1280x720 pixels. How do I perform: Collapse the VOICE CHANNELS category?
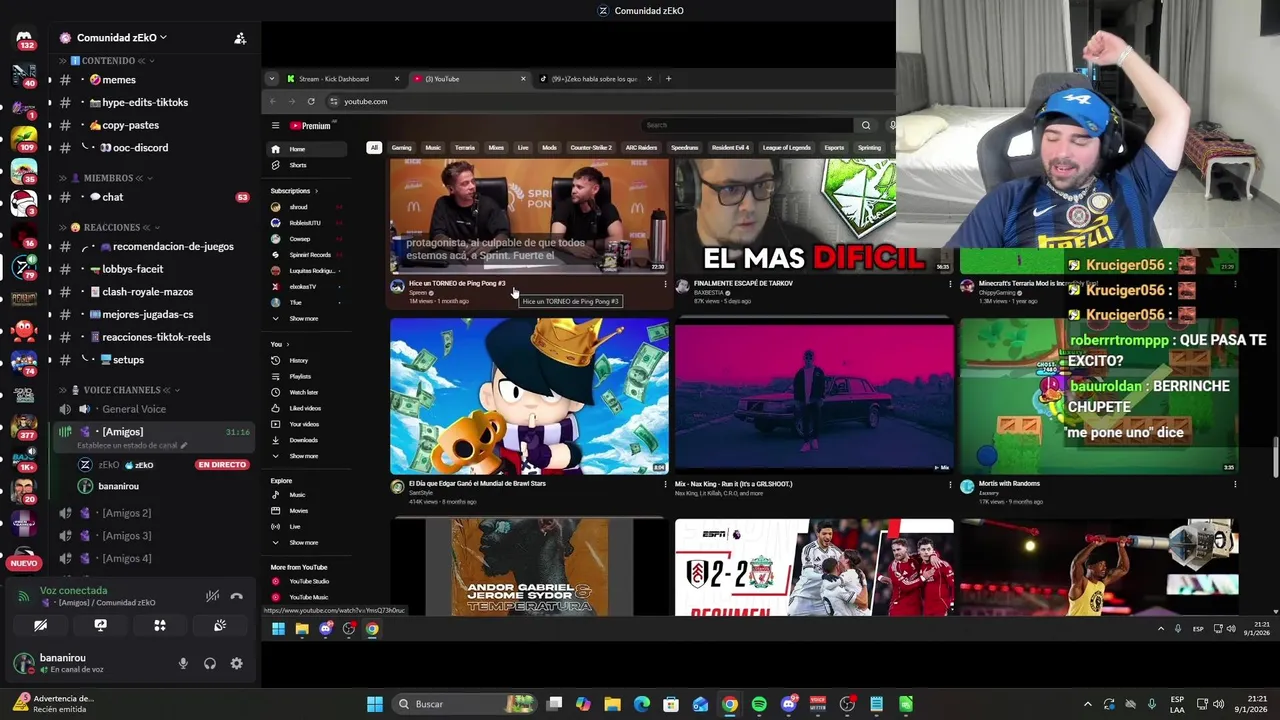[121, 390]
